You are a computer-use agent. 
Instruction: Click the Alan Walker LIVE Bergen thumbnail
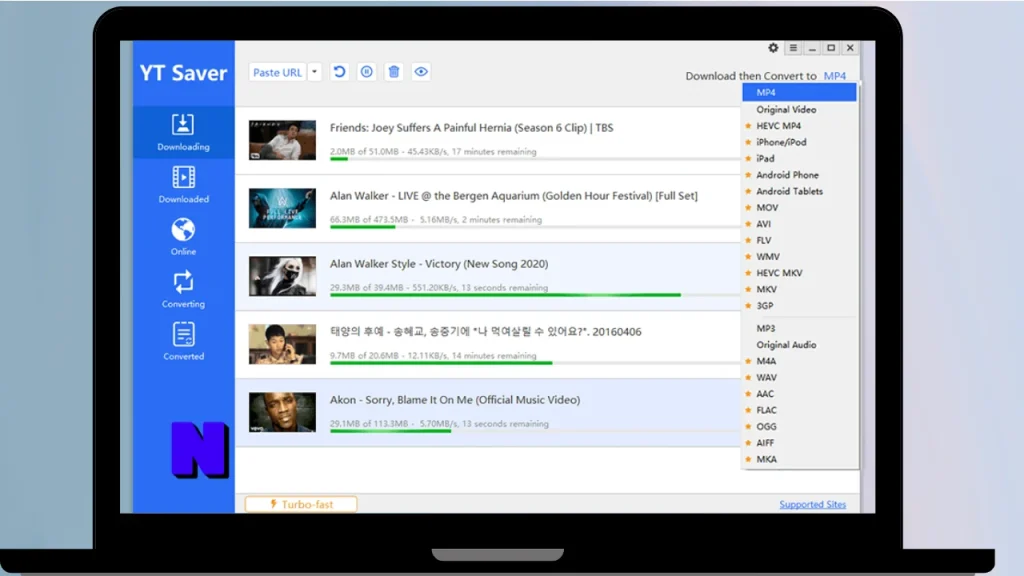282,208
